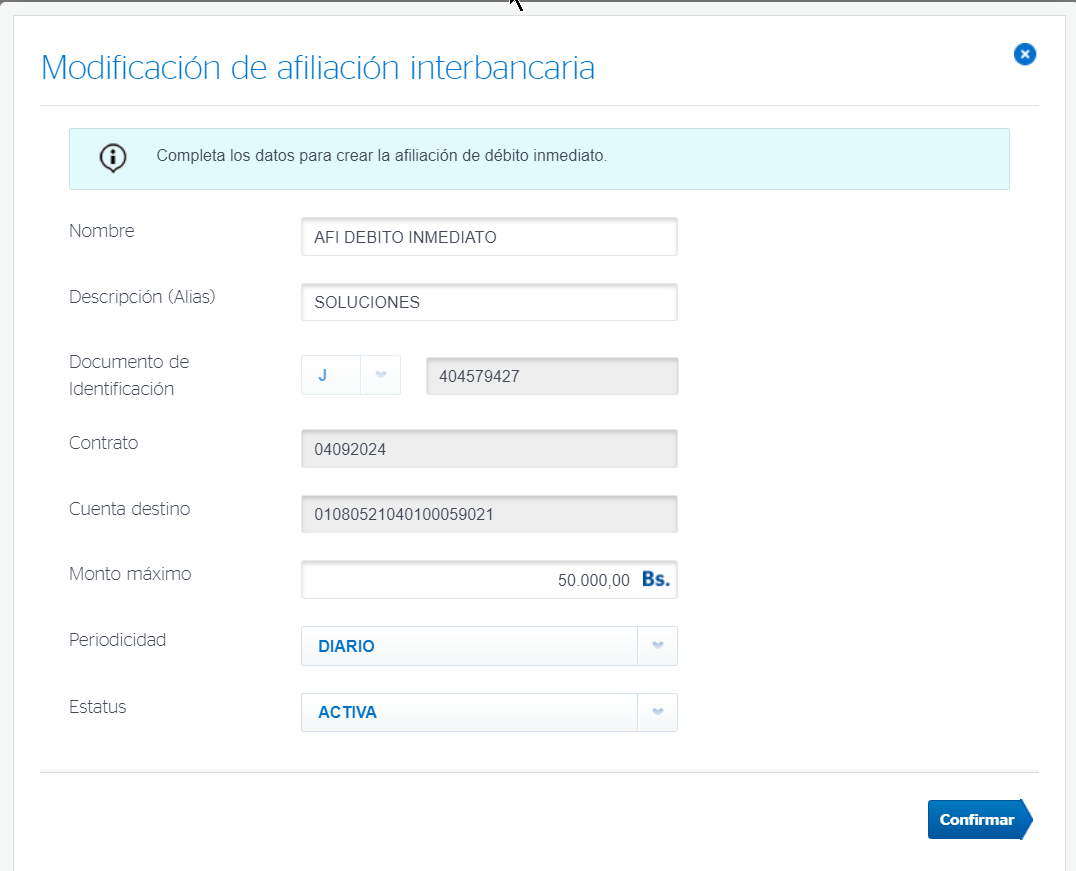Expand the Estatus dropdown arrow
Screen dimensions: 1076x871
(657, 712)
